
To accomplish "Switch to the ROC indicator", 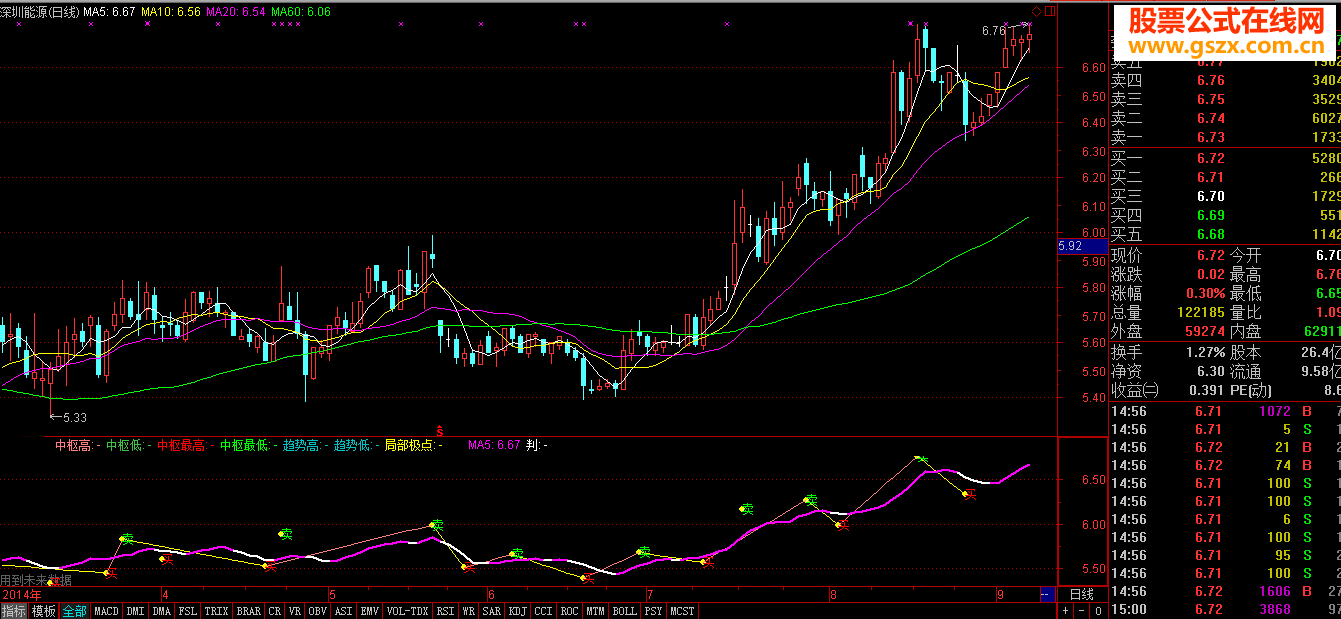I will pos(569,610).
